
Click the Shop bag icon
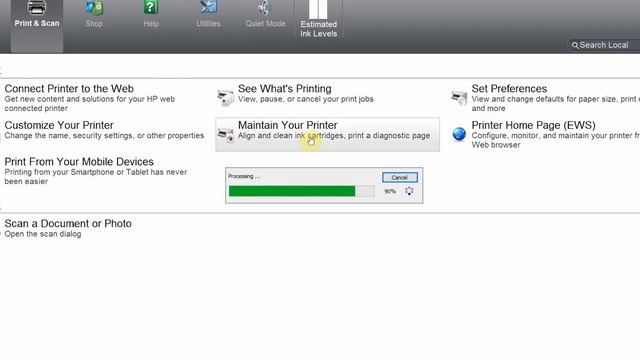point(94,8)
